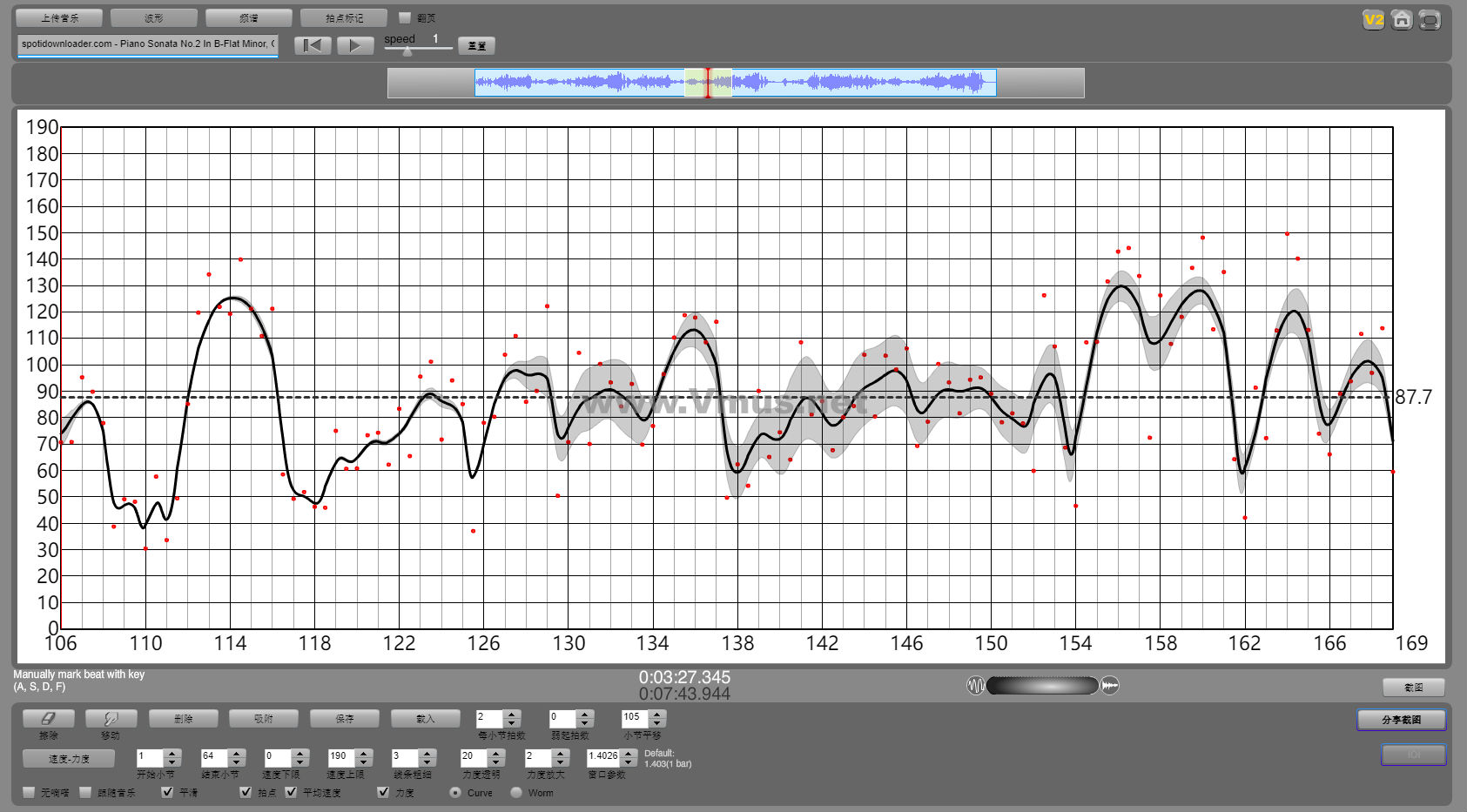Click the large waveform icon right of volume bar

pos(1110,686)
